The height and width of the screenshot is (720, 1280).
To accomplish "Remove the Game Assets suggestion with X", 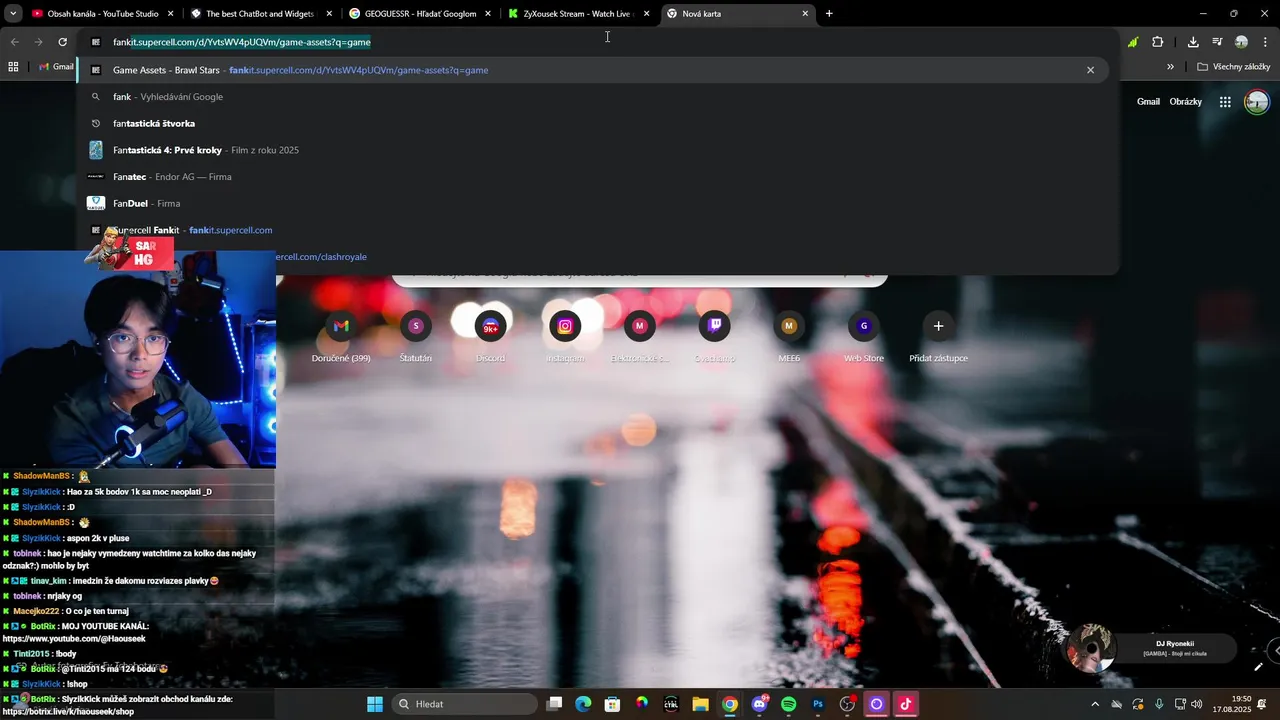I will coord(1090,70).
